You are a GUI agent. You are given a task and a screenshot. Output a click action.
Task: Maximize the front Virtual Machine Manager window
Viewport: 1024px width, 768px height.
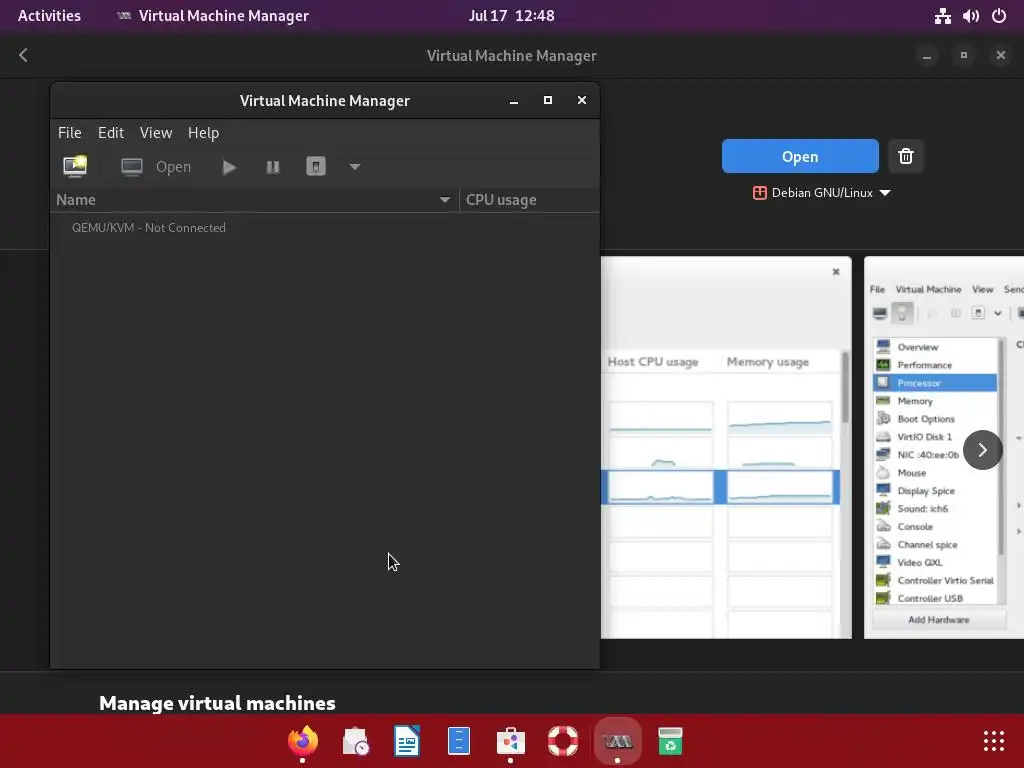pyautogui.click(x=548, y=101)
